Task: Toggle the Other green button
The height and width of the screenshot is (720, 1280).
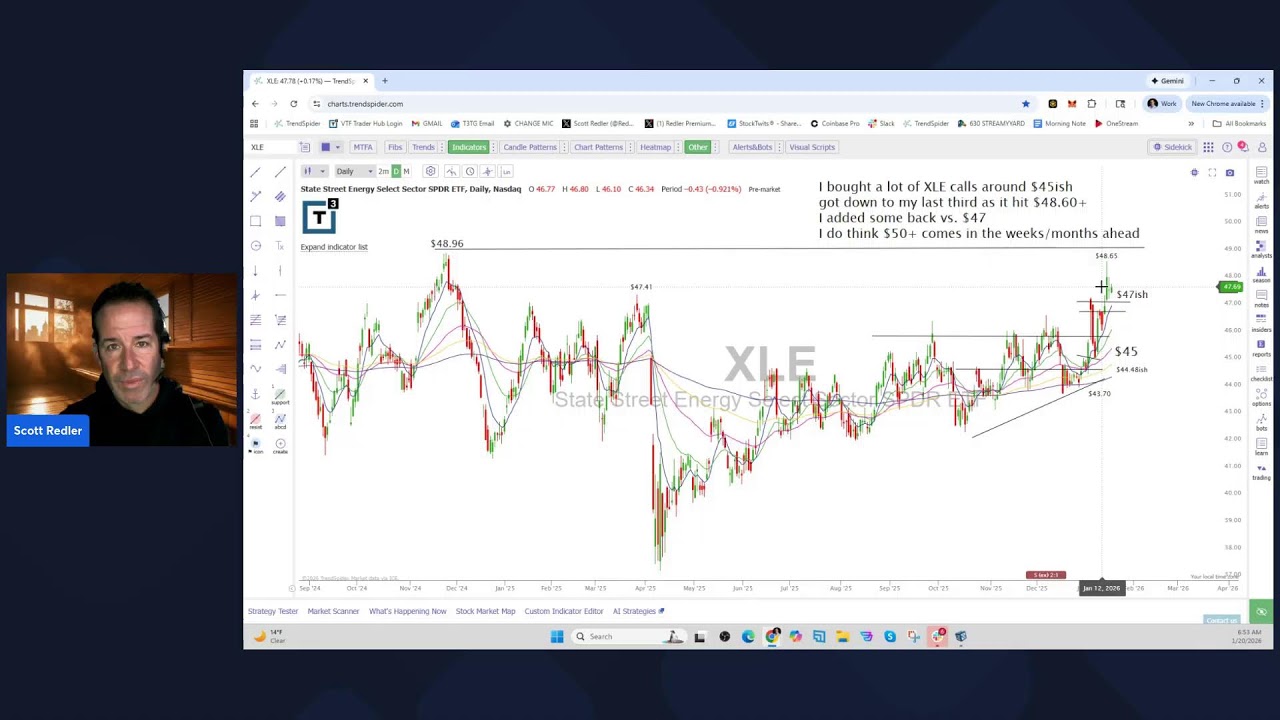Action: tap(698, 147)
